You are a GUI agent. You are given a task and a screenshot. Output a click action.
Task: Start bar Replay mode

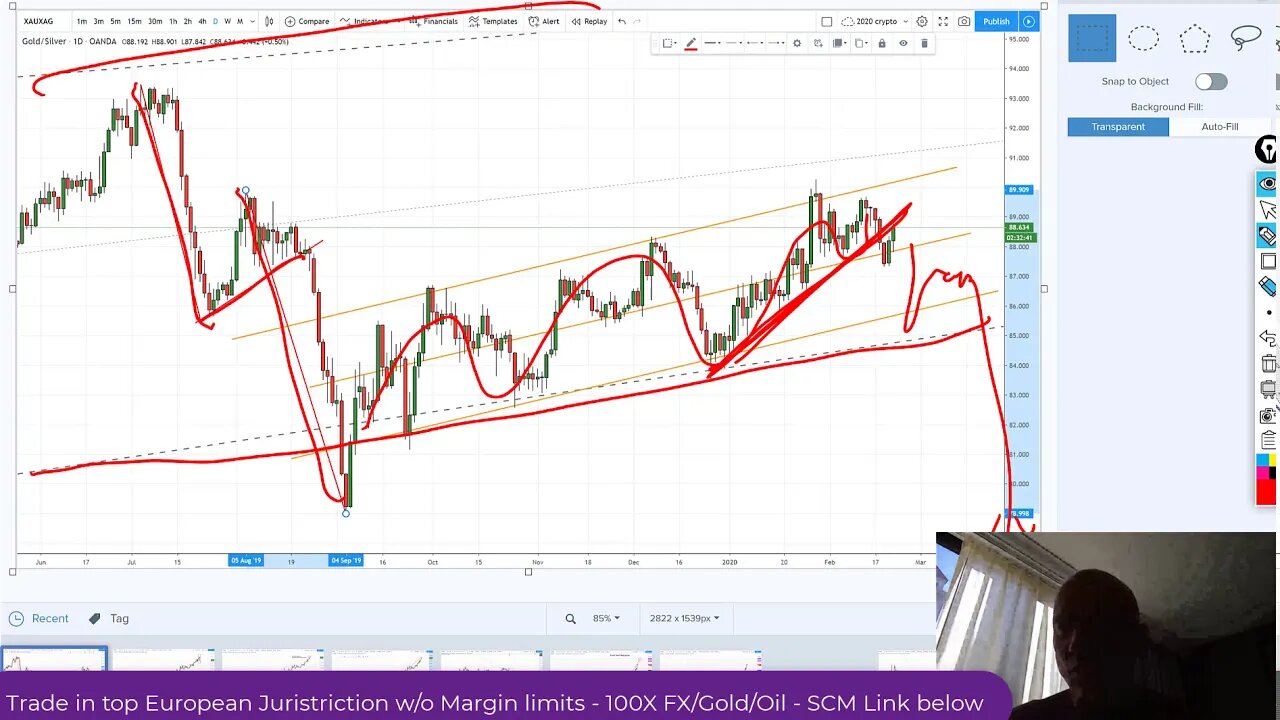click(x=589, y=21)
